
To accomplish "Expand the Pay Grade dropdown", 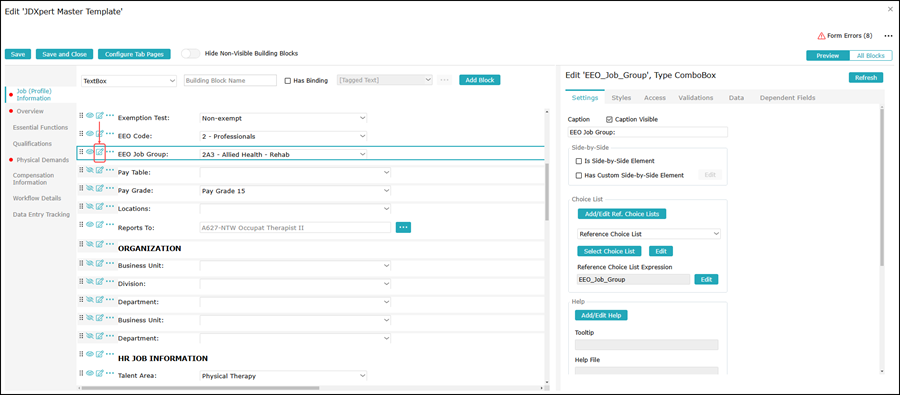I will [386, 191].
